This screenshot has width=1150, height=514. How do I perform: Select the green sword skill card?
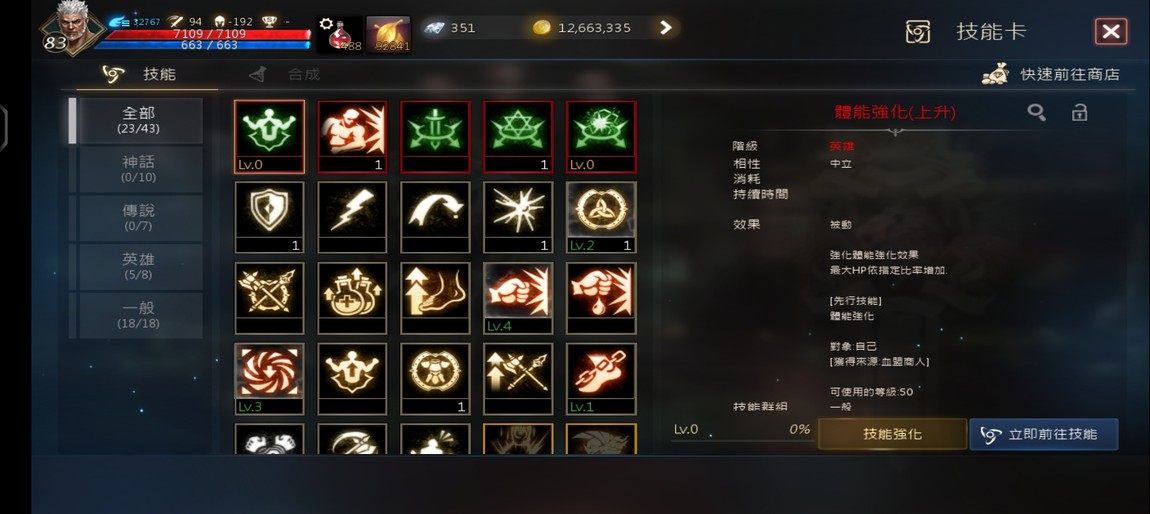[x=435, y=136]
